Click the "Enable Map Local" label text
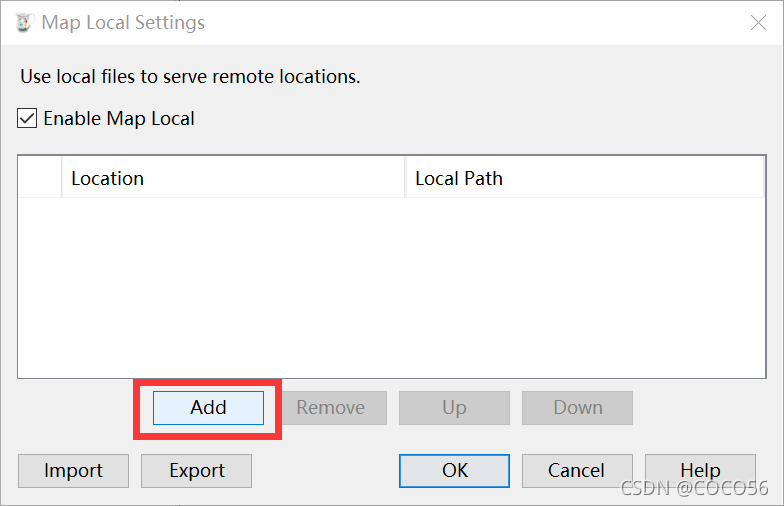Viewport: 784px width, 506px height. tap(119, 118)
